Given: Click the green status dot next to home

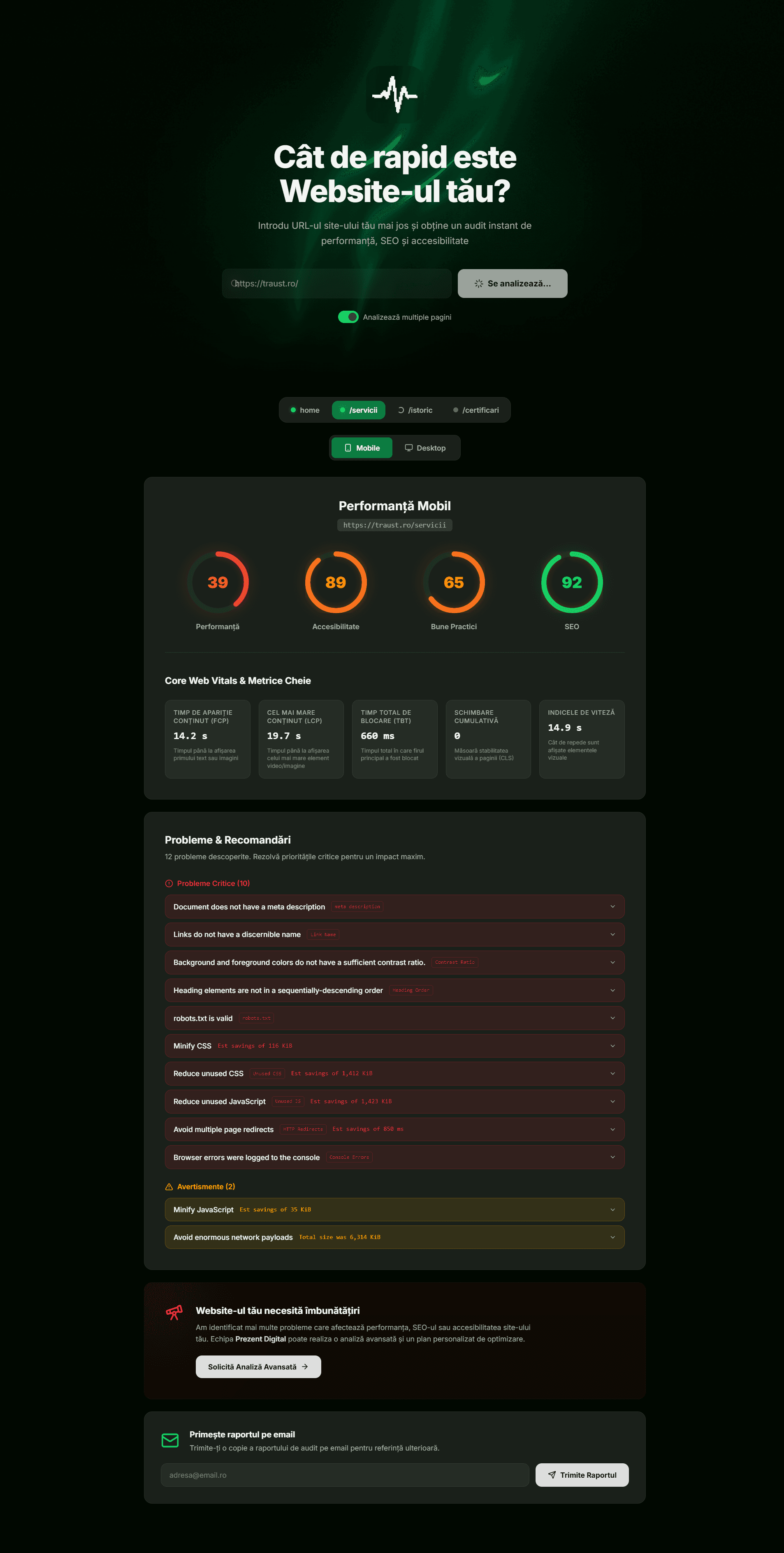Looking at the screenshot, I should [293, 410].
